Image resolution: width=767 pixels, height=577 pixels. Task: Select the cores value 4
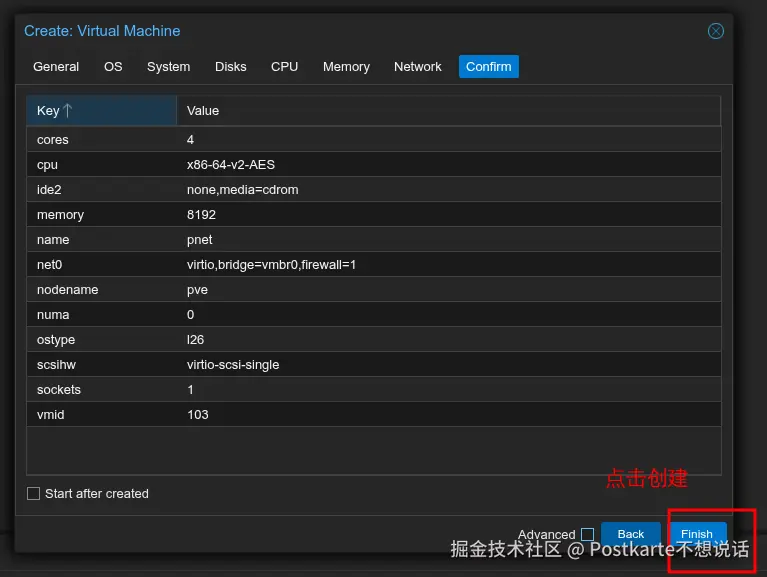pos(190,140)
